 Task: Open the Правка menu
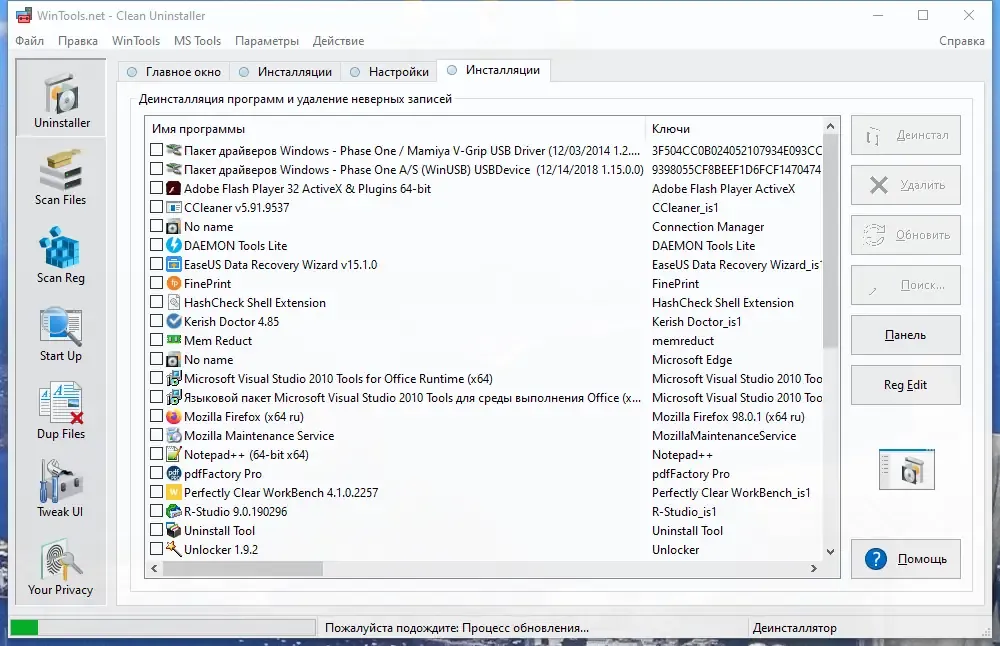[78, 41]
